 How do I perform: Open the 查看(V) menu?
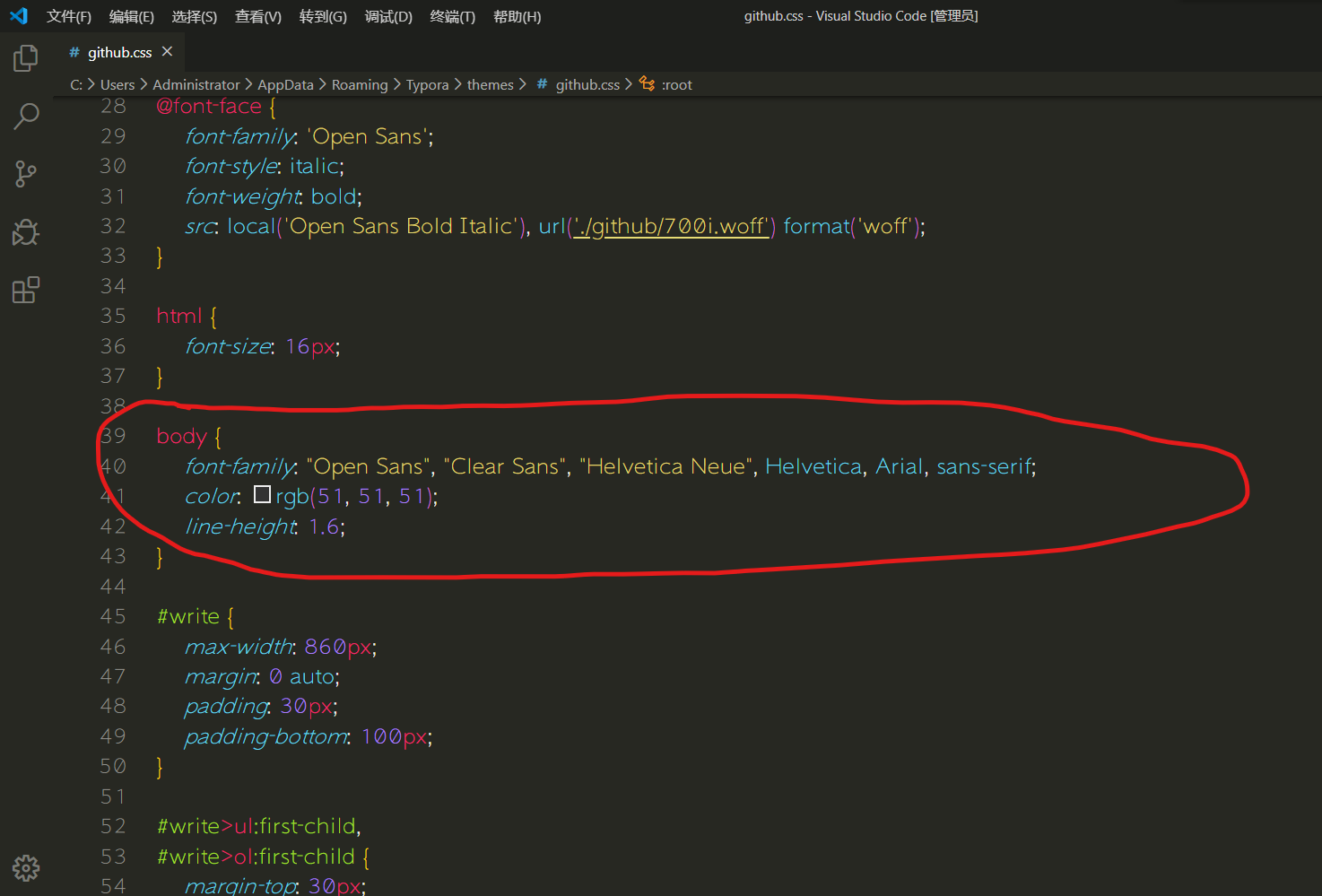(x=258, y=16)
